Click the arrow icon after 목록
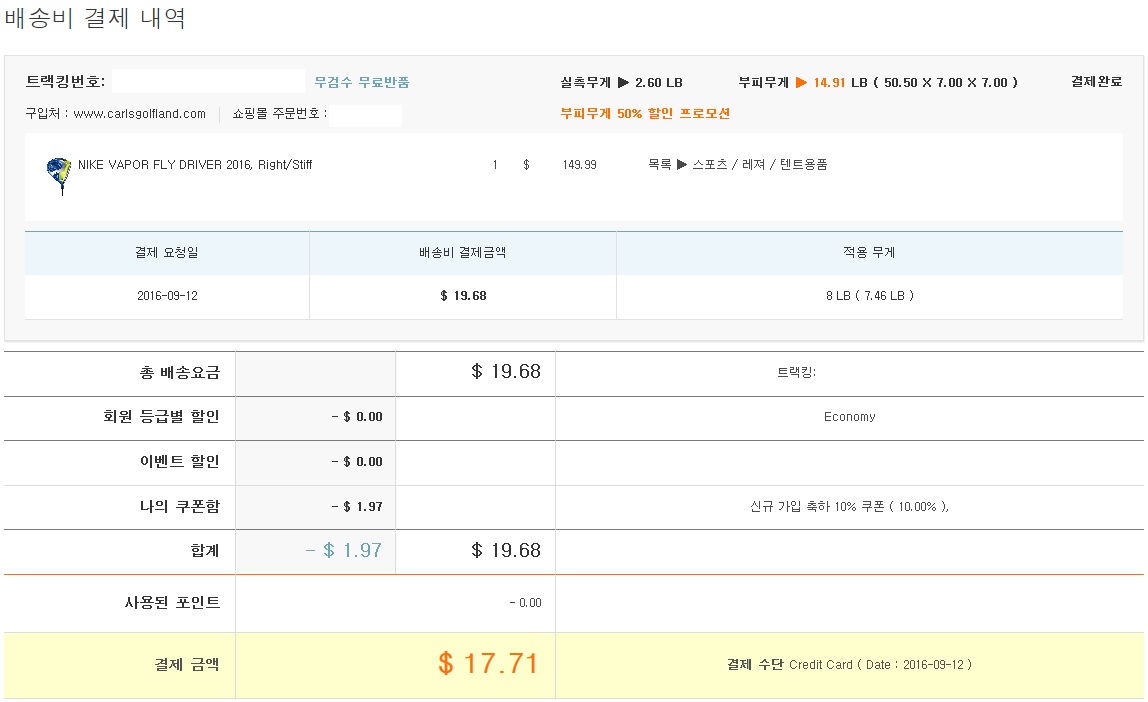This screenshot has width=1148, height=702. (x=682, y=165)
